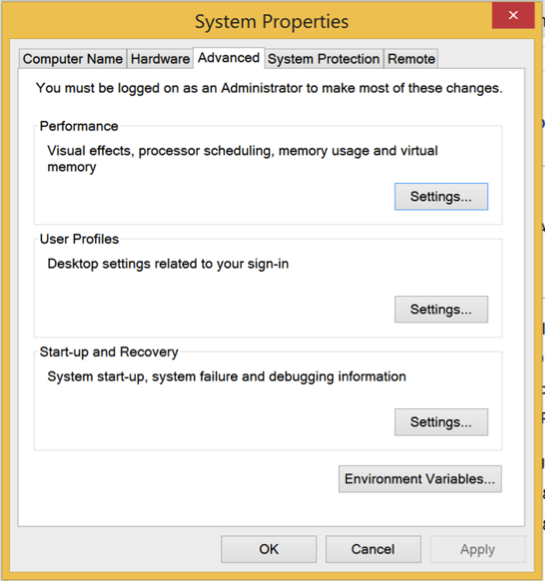Click the greyed-out Apply button
This screenshot has height=582, width=546.
pos(477,549)
